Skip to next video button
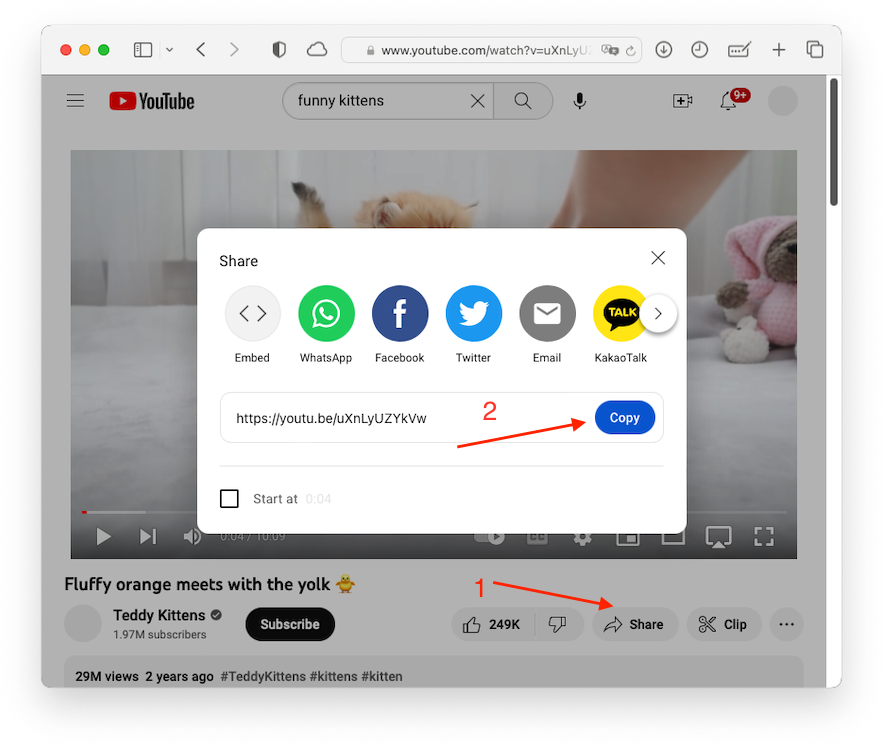 pyautogui.click(x=148, y=536)
